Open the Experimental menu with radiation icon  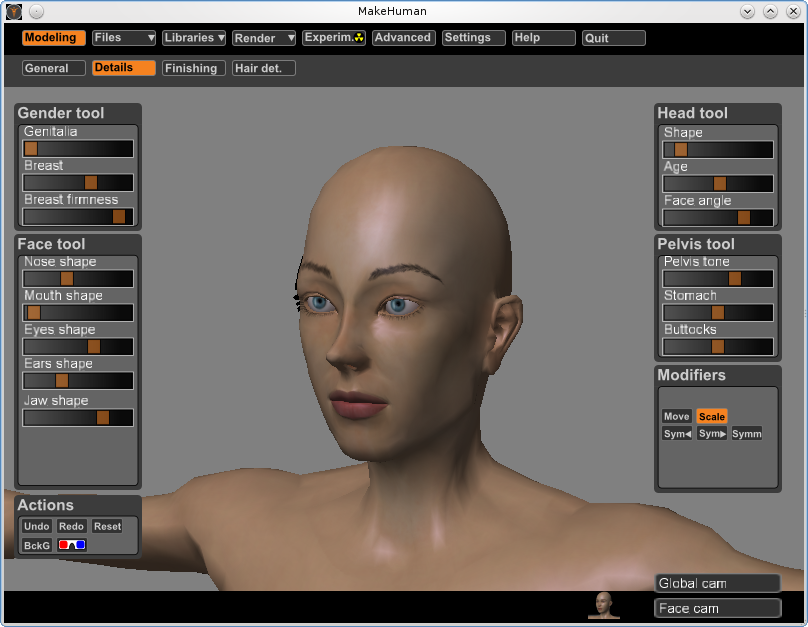click(x=334, y=38)
